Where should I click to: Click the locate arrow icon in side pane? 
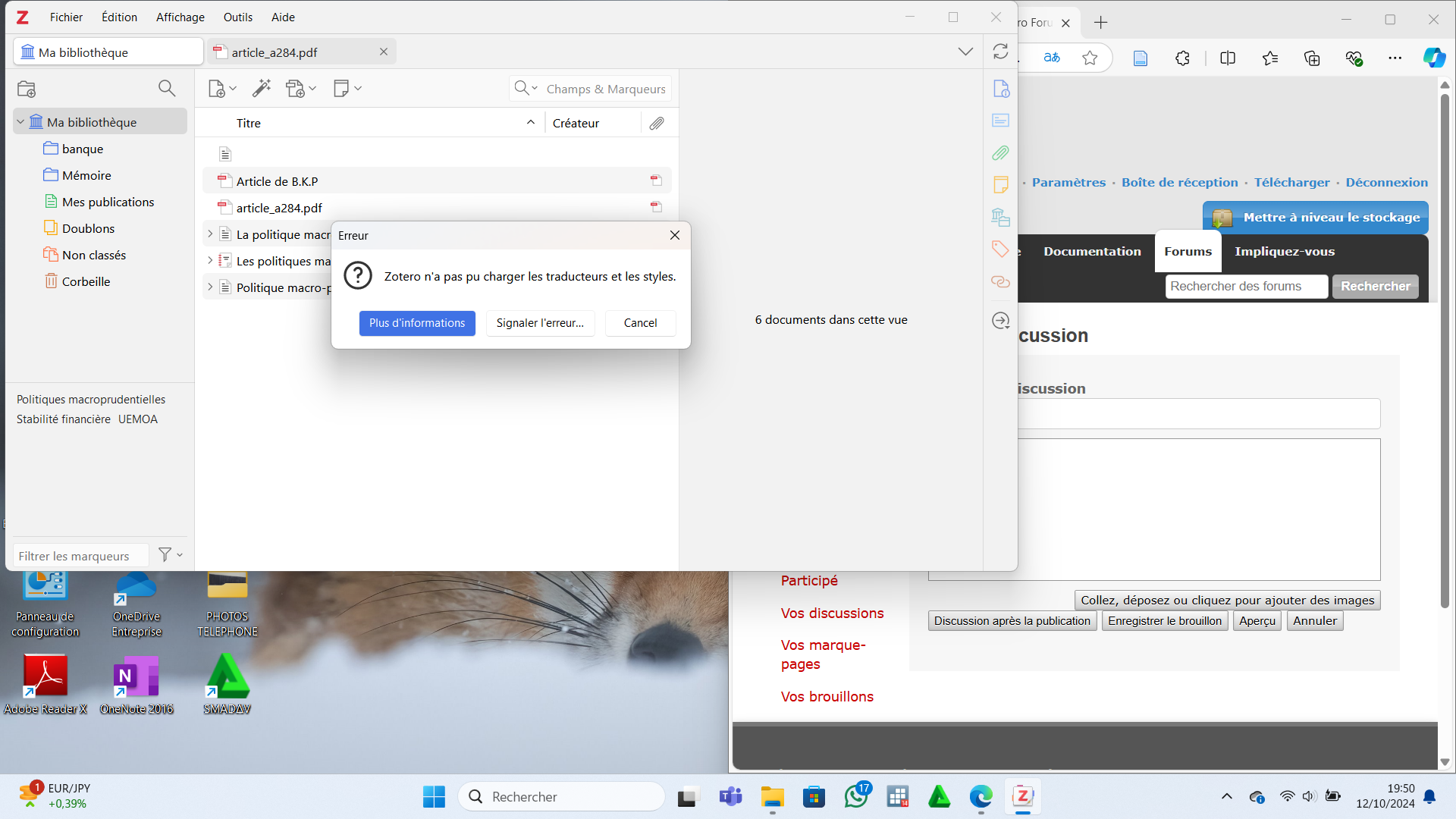[1001, 321]
